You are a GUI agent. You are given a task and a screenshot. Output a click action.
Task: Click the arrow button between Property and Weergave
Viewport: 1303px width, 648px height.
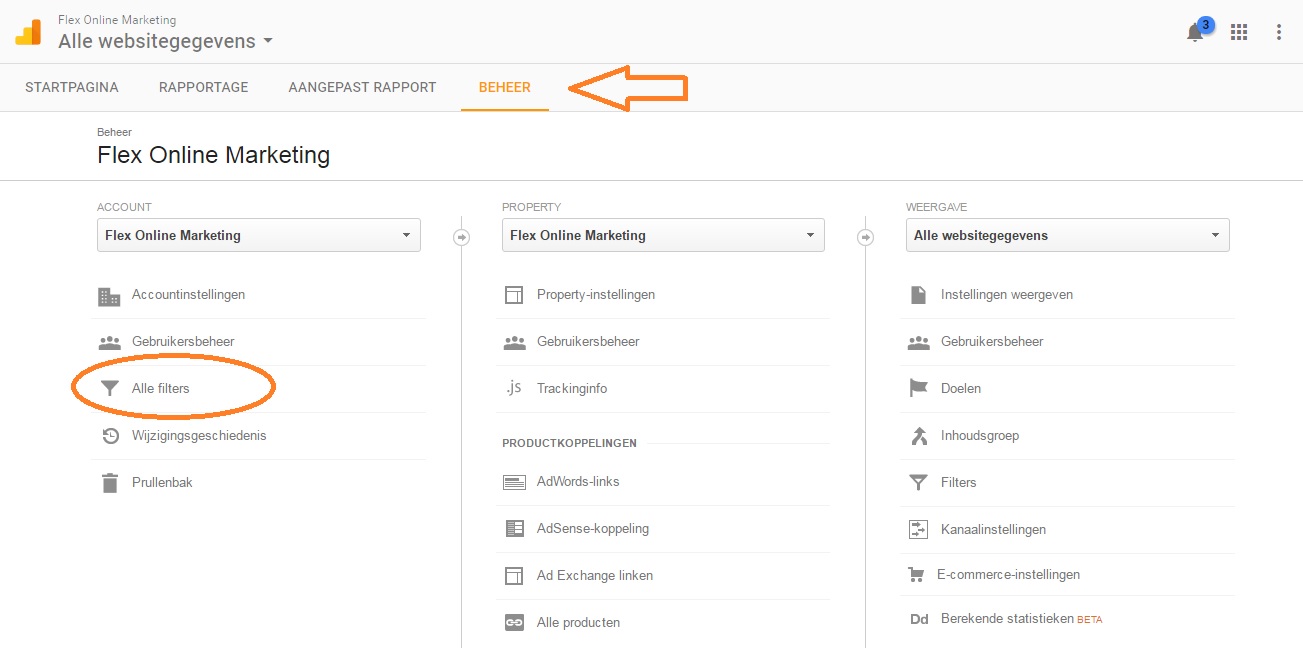click(x=865, y=237)
